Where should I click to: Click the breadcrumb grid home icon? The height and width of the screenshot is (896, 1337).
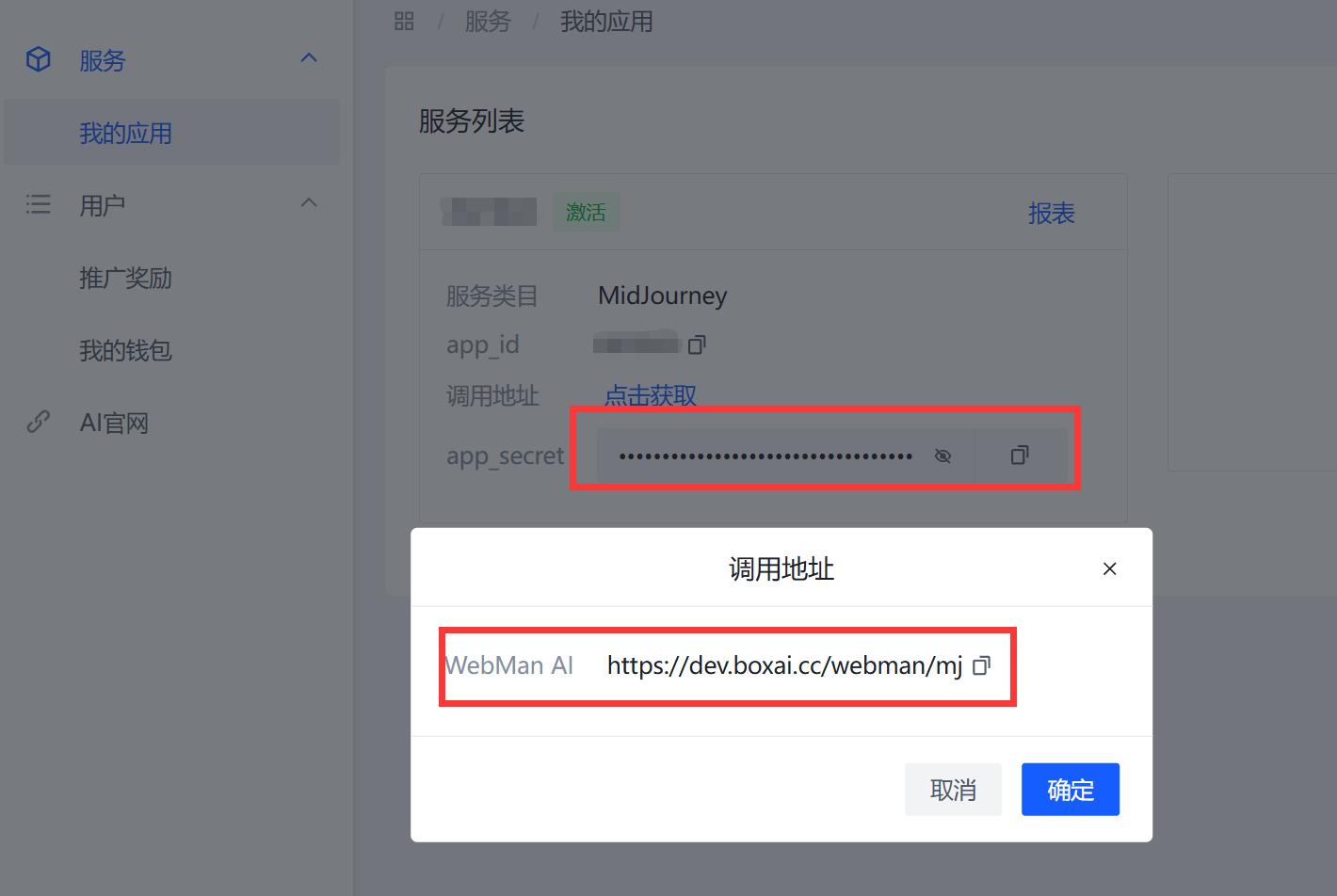click(x=404, y=21)
